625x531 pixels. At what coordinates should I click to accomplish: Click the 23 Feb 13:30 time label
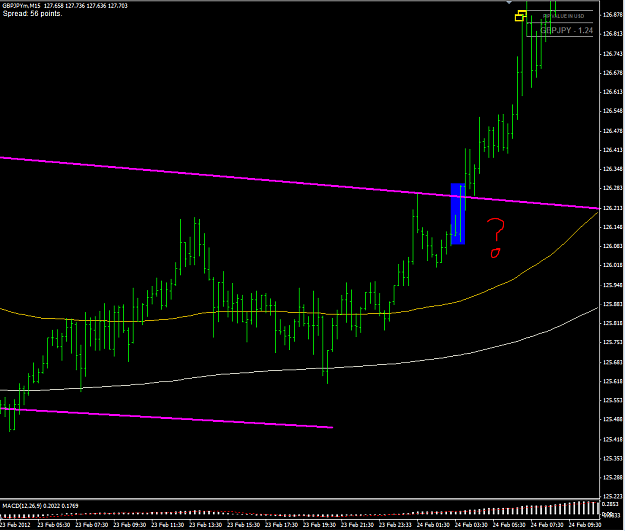(x=206, y=525)
